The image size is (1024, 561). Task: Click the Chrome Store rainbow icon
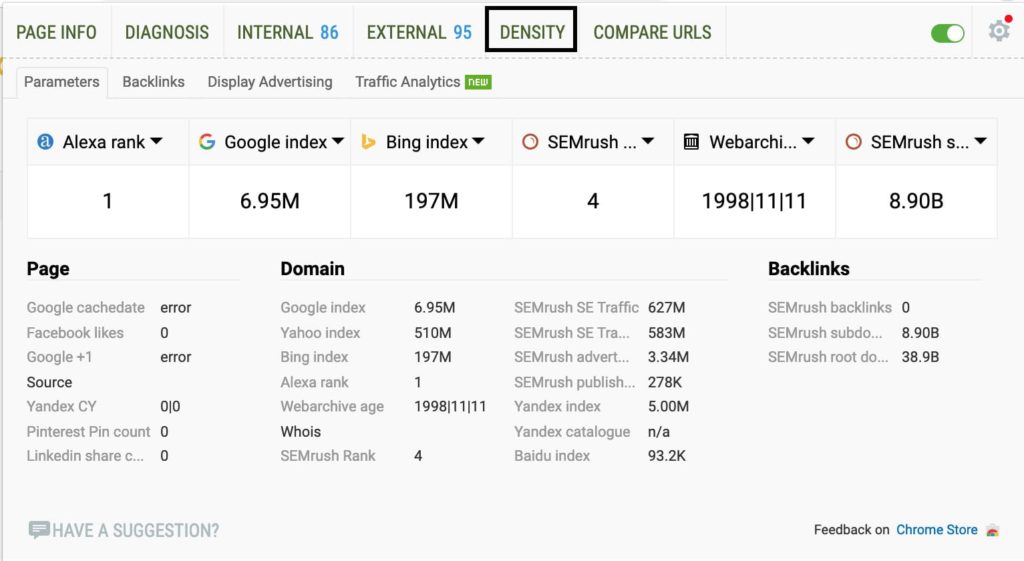pos(993,530)
